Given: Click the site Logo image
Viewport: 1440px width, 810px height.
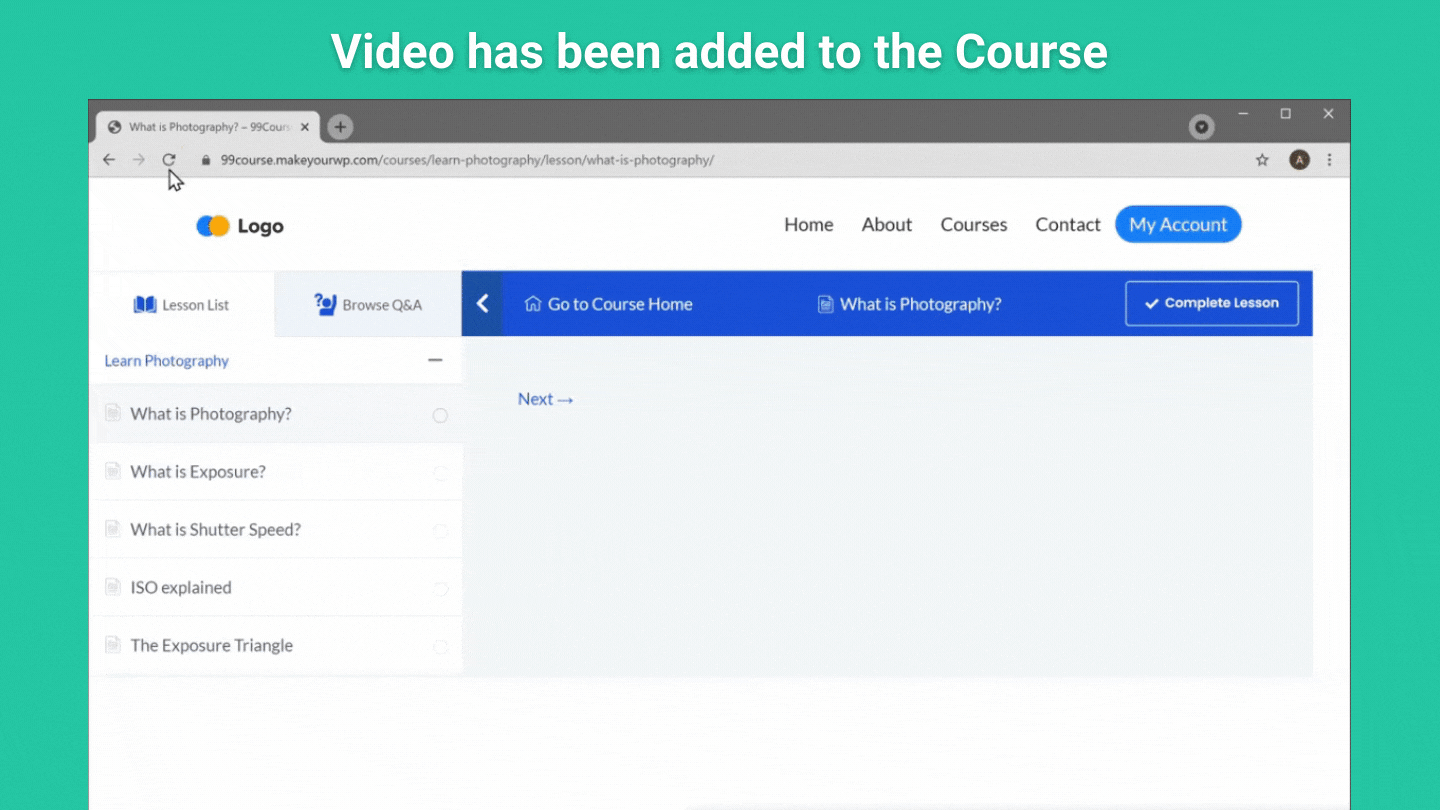Looking at the screenshot, I should click(240, 226).
